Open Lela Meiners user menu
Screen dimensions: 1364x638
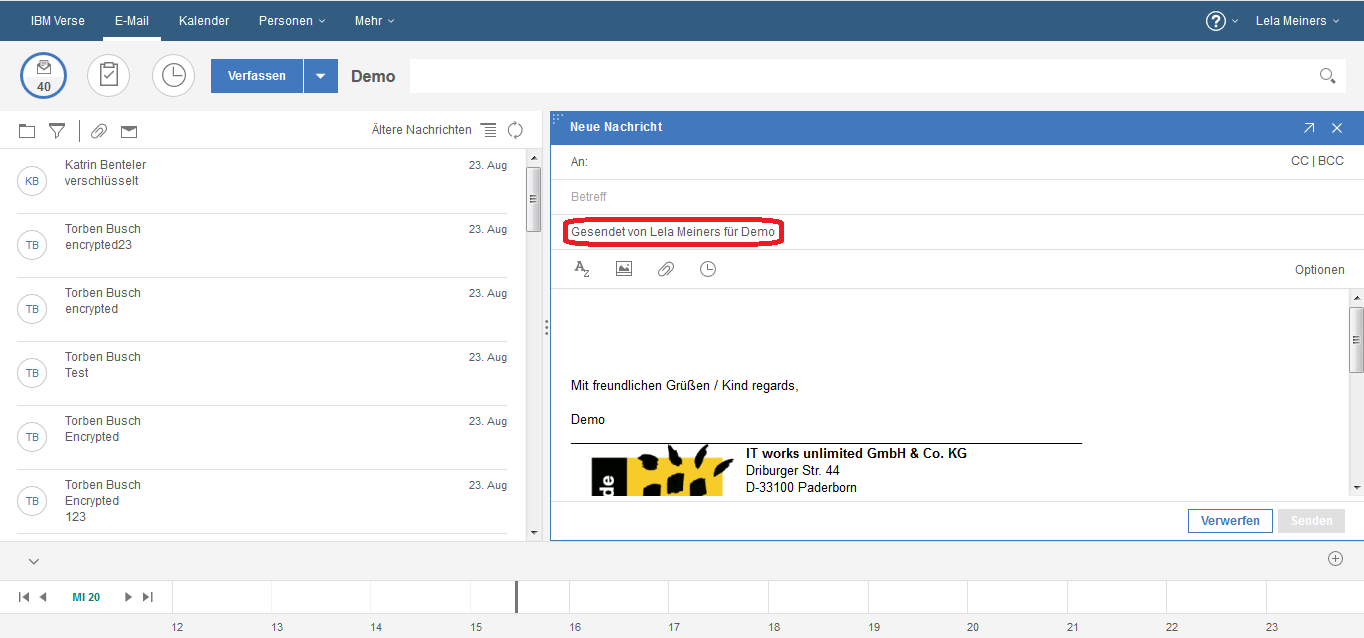pos(1297,21)
